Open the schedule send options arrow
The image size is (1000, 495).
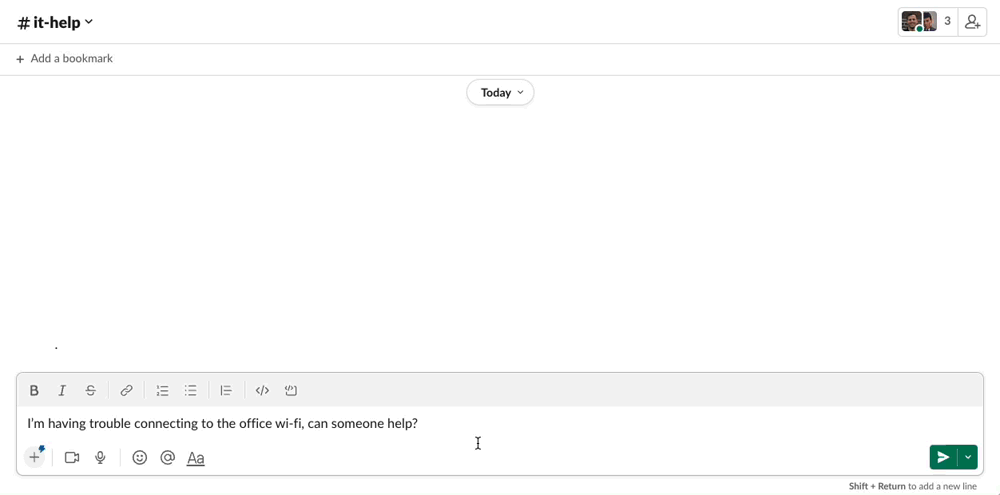(968, 457)
